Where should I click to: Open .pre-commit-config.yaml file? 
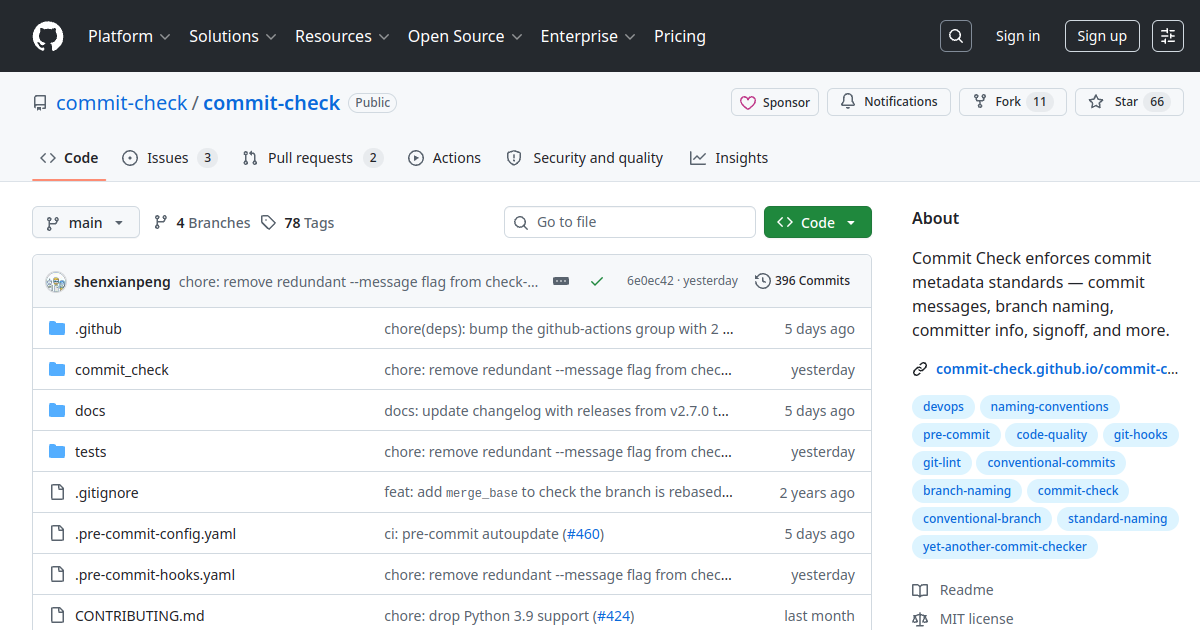155,534
